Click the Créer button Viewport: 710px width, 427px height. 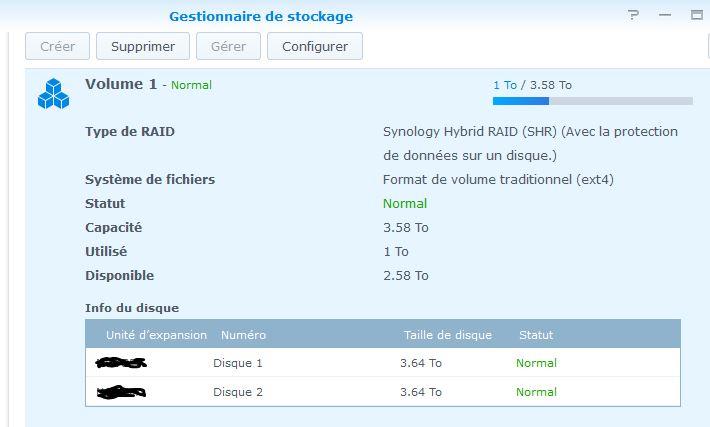pos(57,46)
